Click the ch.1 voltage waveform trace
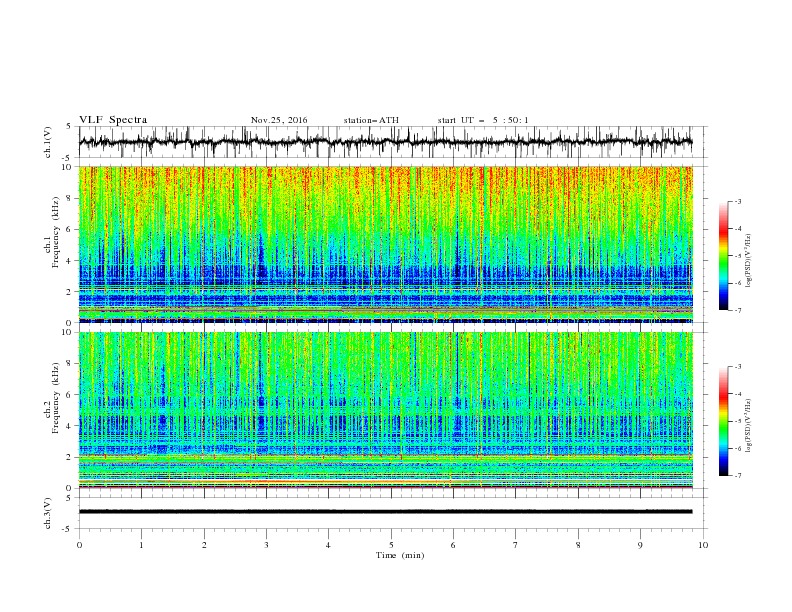 pyautogui.click(x=385, y=142)
